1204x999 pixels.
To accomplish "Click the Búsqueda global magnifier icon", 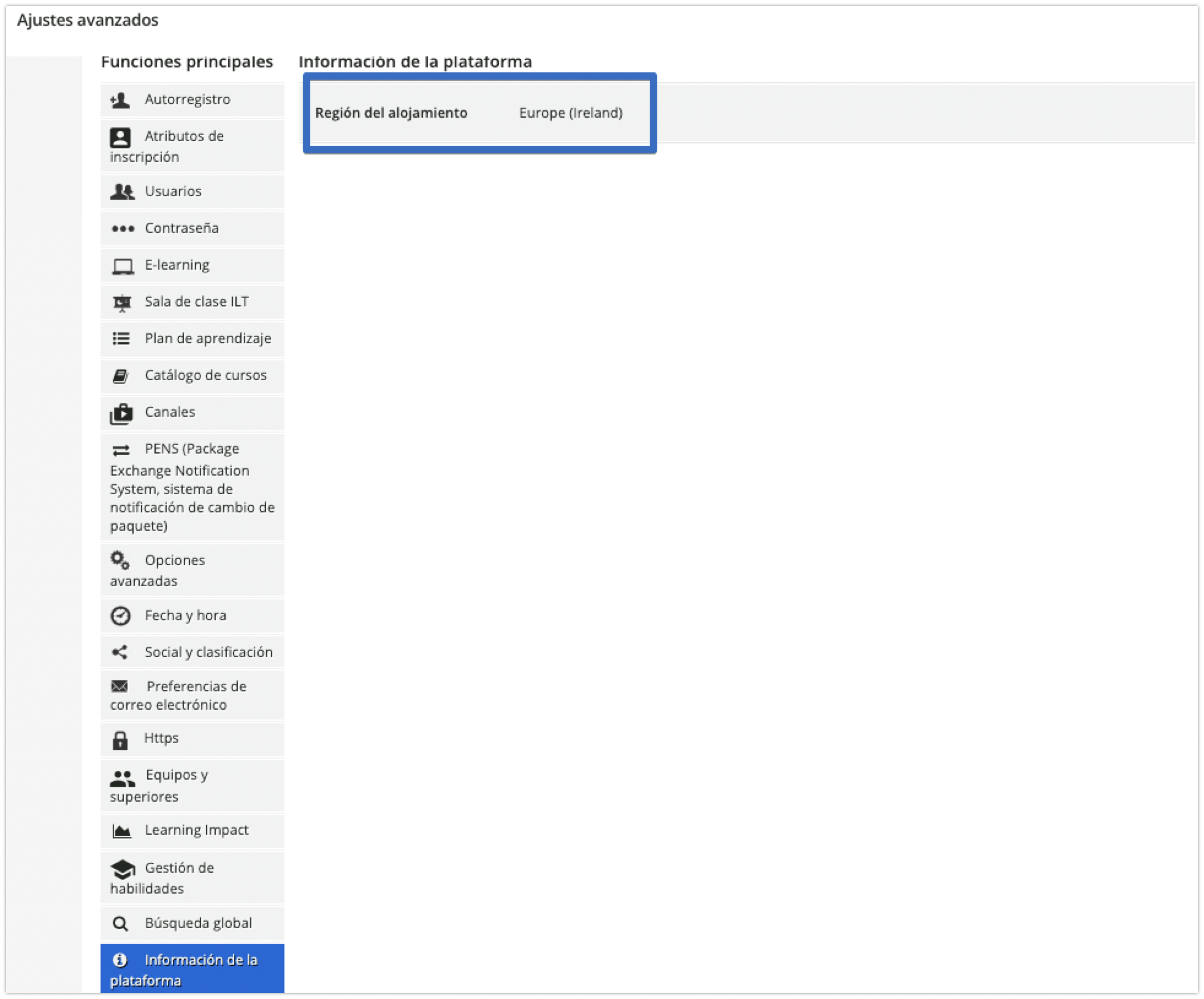I will (121, 924).
